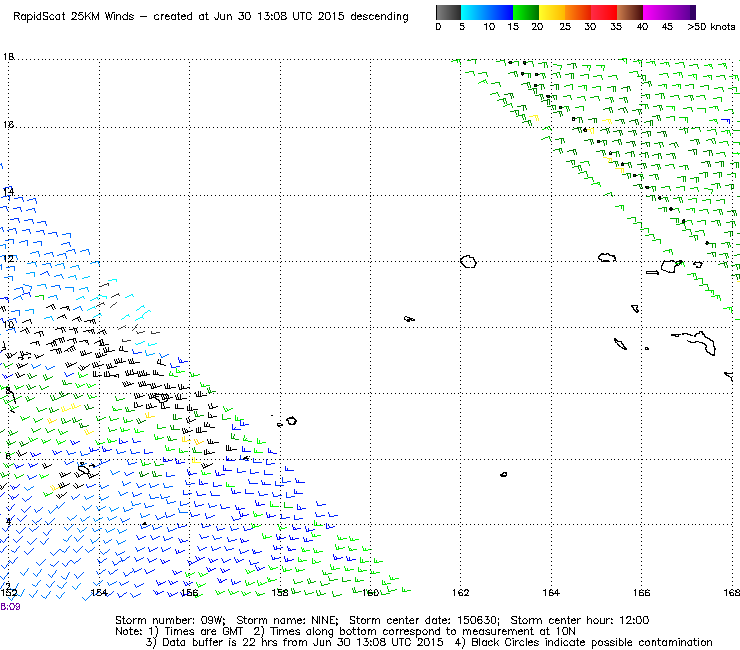Click the longitude label "156" on bottom axis

pyautogui.click(x=189, y=592)
